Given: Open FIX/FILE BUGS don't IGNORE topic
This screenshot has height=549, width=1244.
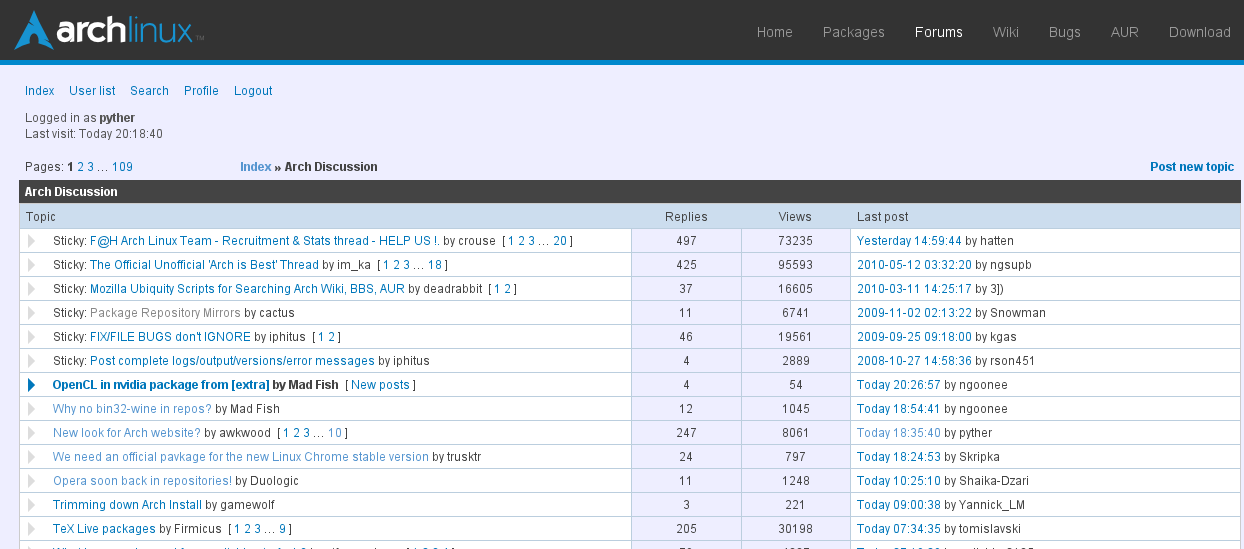Looking at the screenshot, I should pos(170,337).
